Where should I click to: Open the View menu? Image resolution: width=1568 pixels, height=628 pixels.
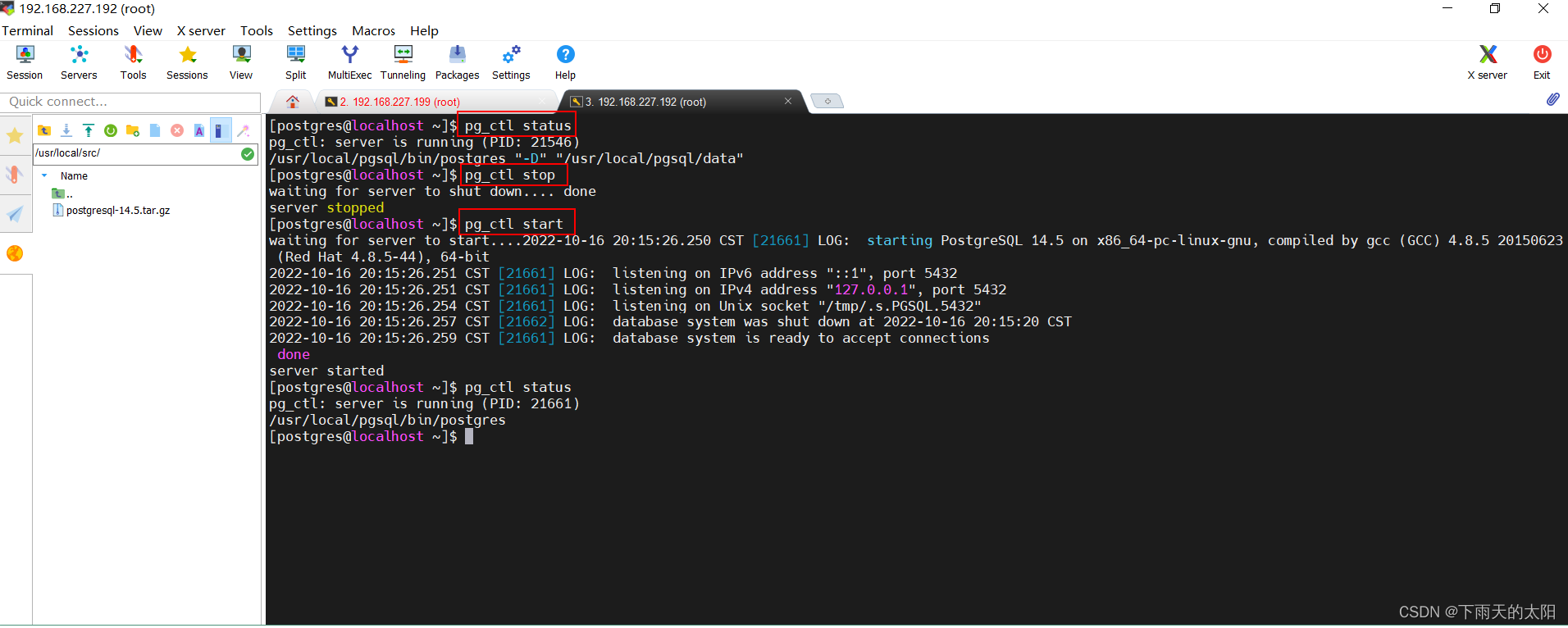(x=148, y=30)
